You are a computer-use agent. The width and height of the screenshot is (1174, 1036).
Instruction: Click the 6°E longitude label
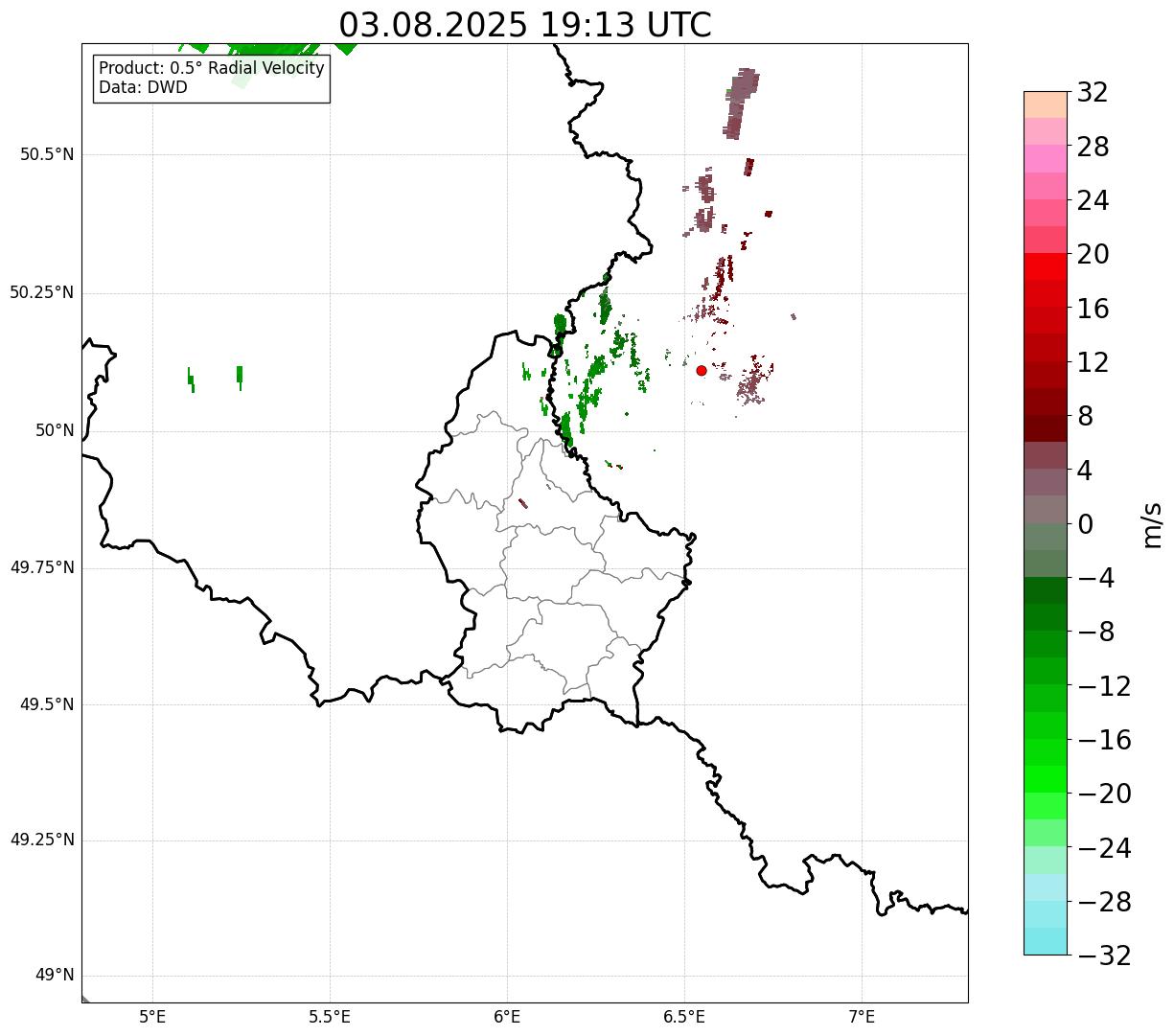tap(507, 1017)
